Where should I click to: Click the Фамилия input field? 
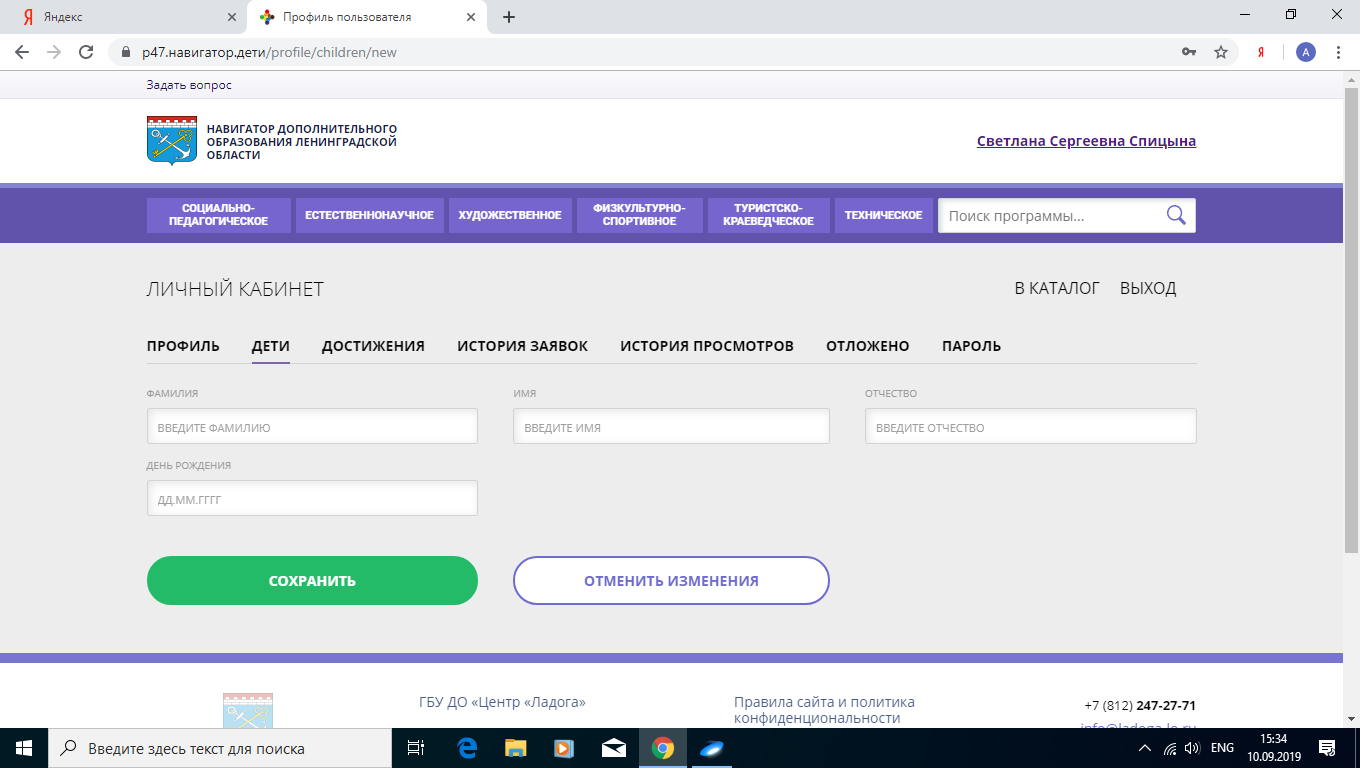[312, 427]
